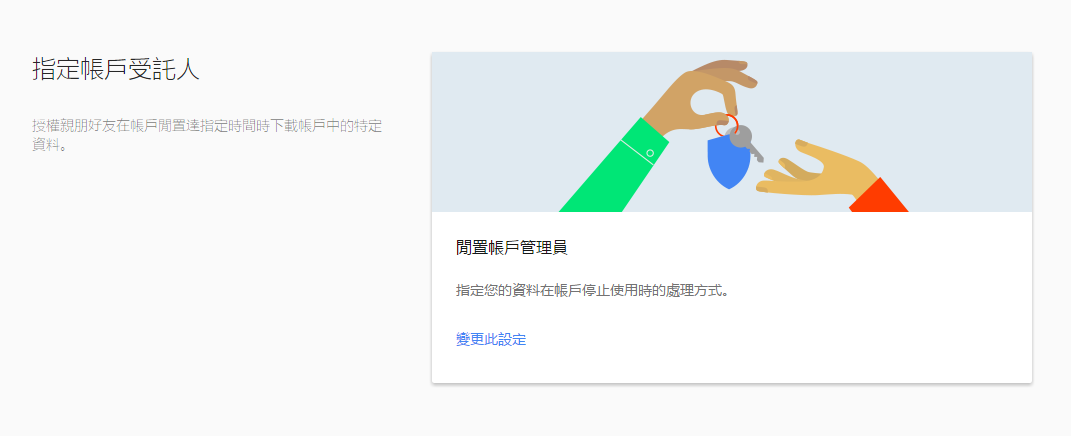Click the 閒置帳戶管理員 card title

pos(512,247)
